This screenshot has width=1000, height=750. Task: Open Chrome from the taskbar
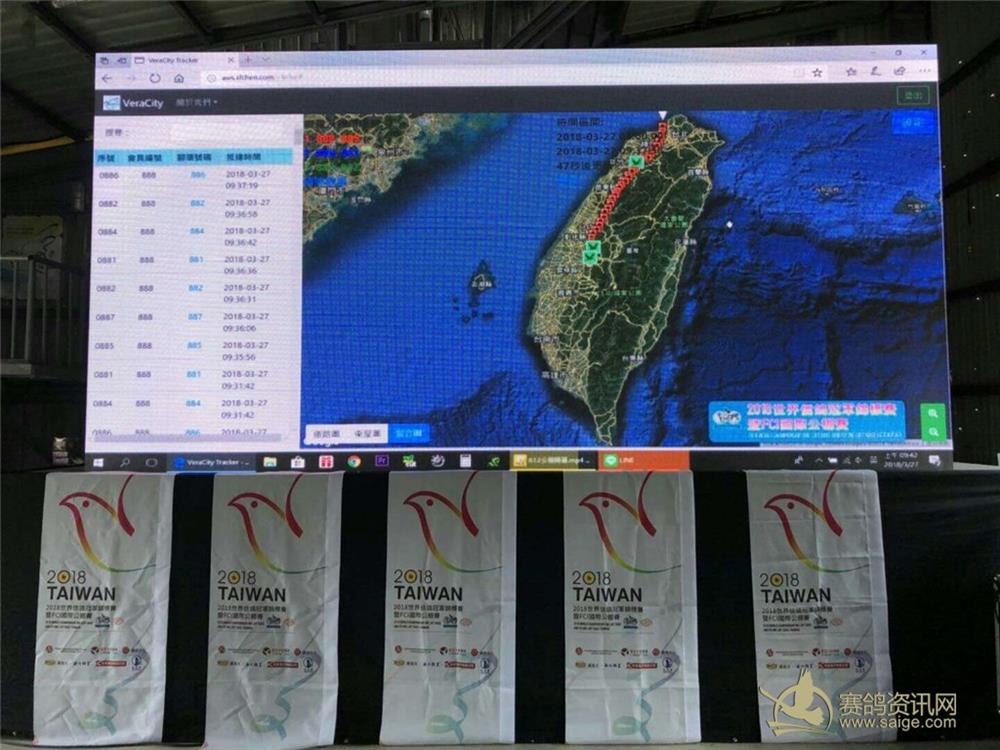tap(354, 461)
